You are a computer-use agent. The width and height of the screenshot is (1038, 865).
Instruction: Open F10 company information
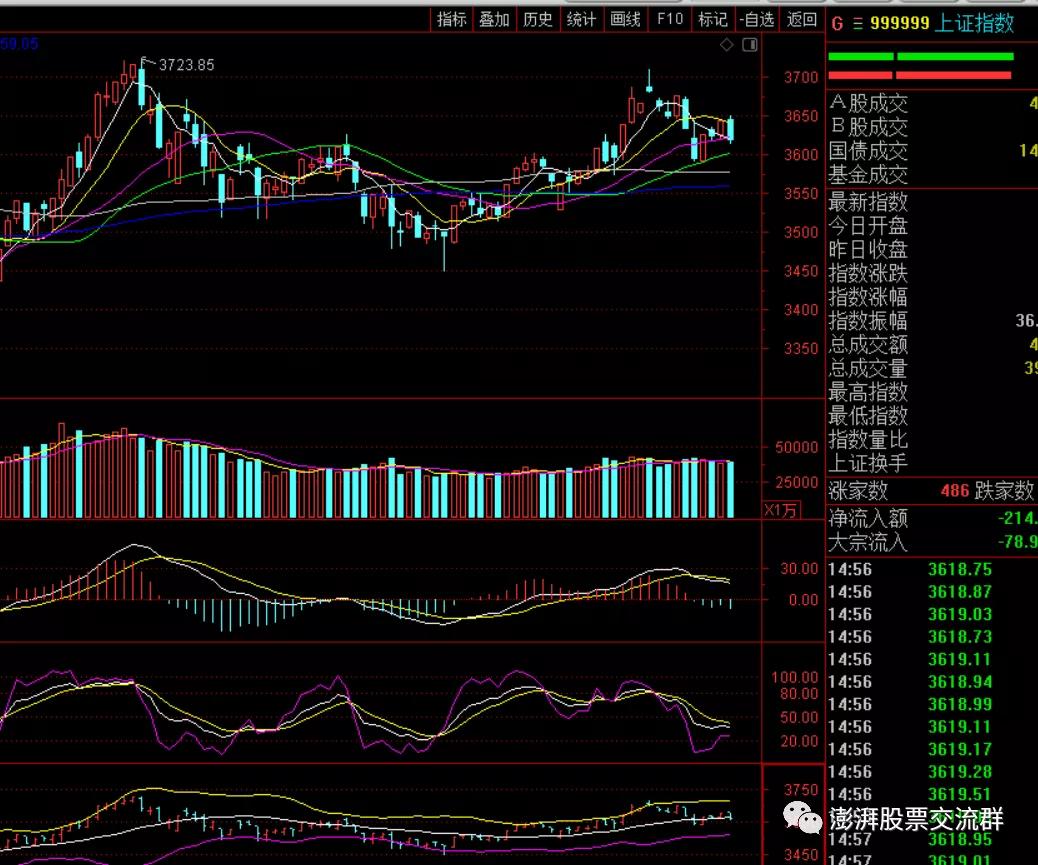point(669,19)
